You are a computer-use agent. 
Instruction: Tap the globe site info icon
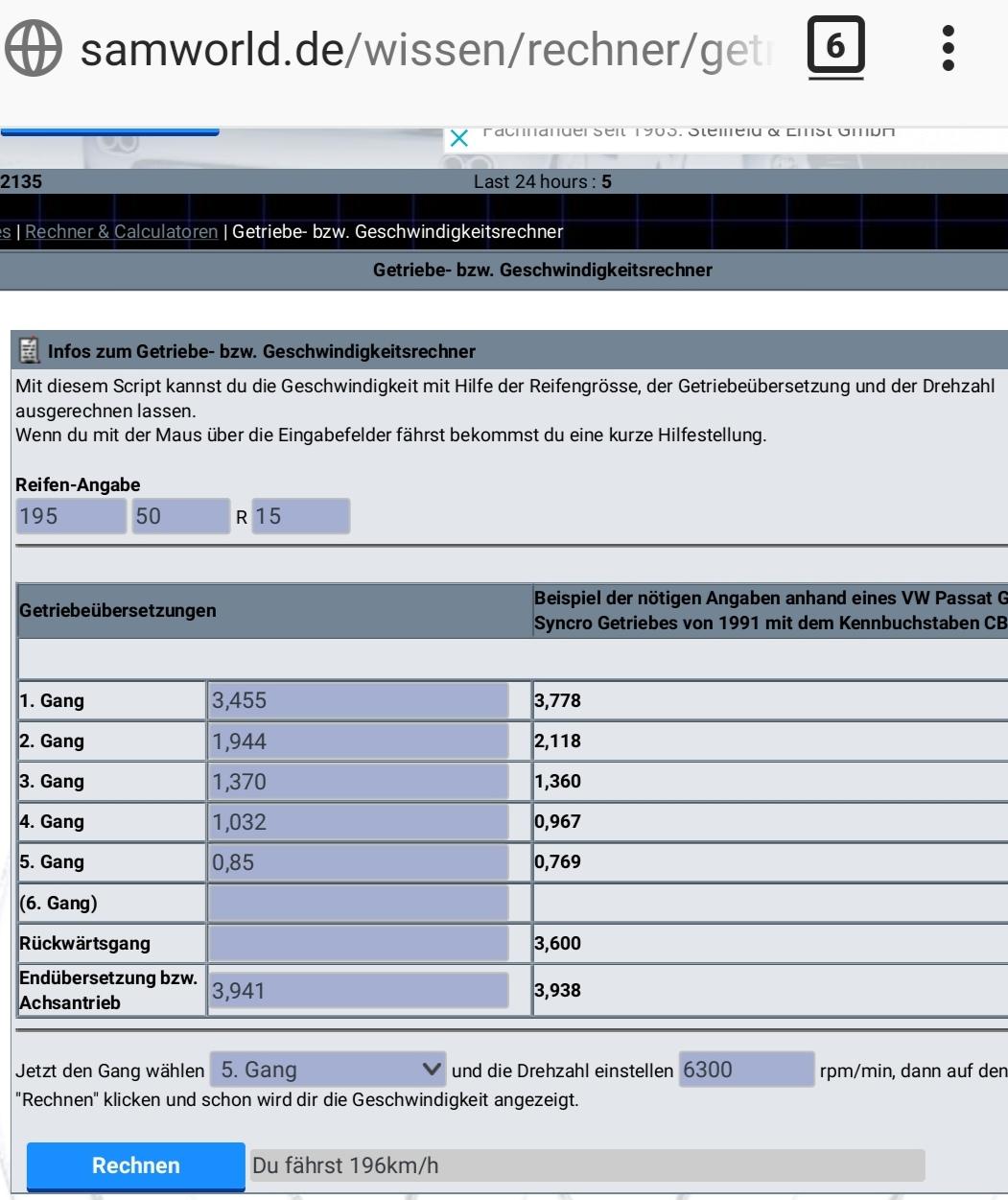tap(35, 47)
